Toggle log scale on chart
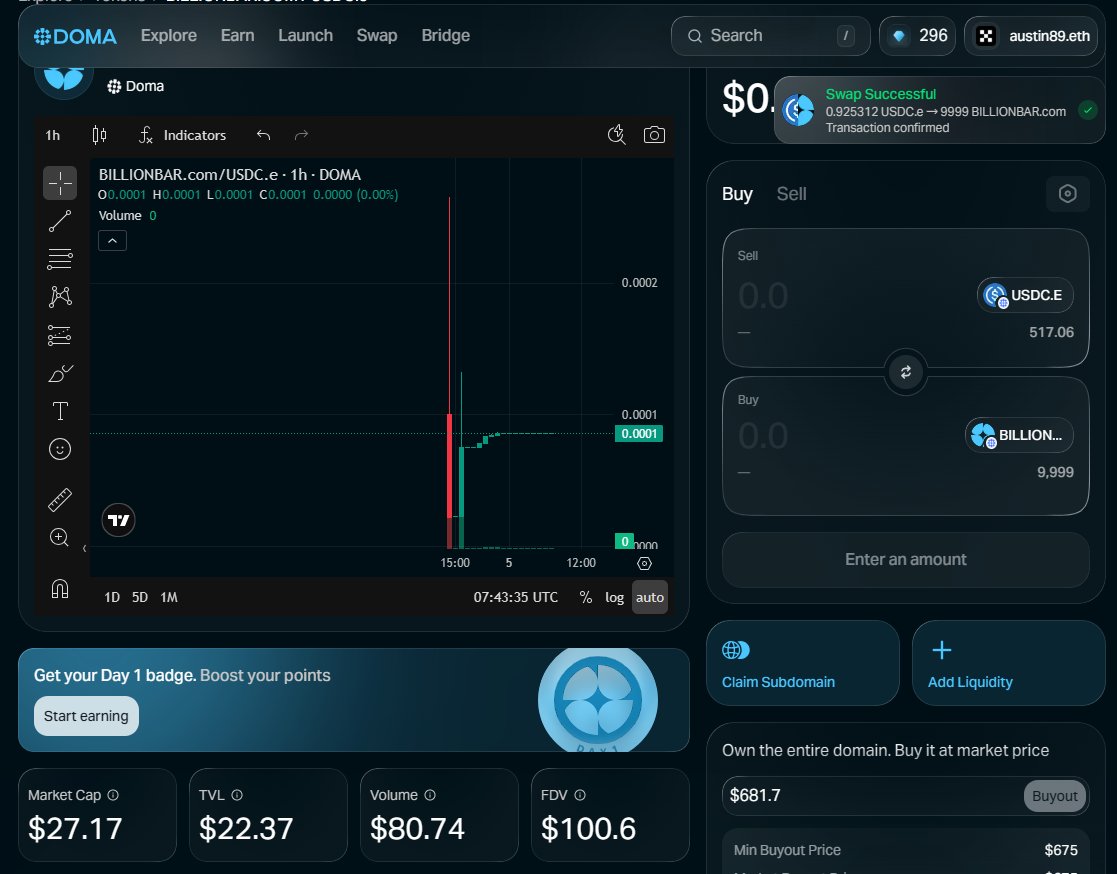The image size is (1117, 874). (x=614, y=597)
